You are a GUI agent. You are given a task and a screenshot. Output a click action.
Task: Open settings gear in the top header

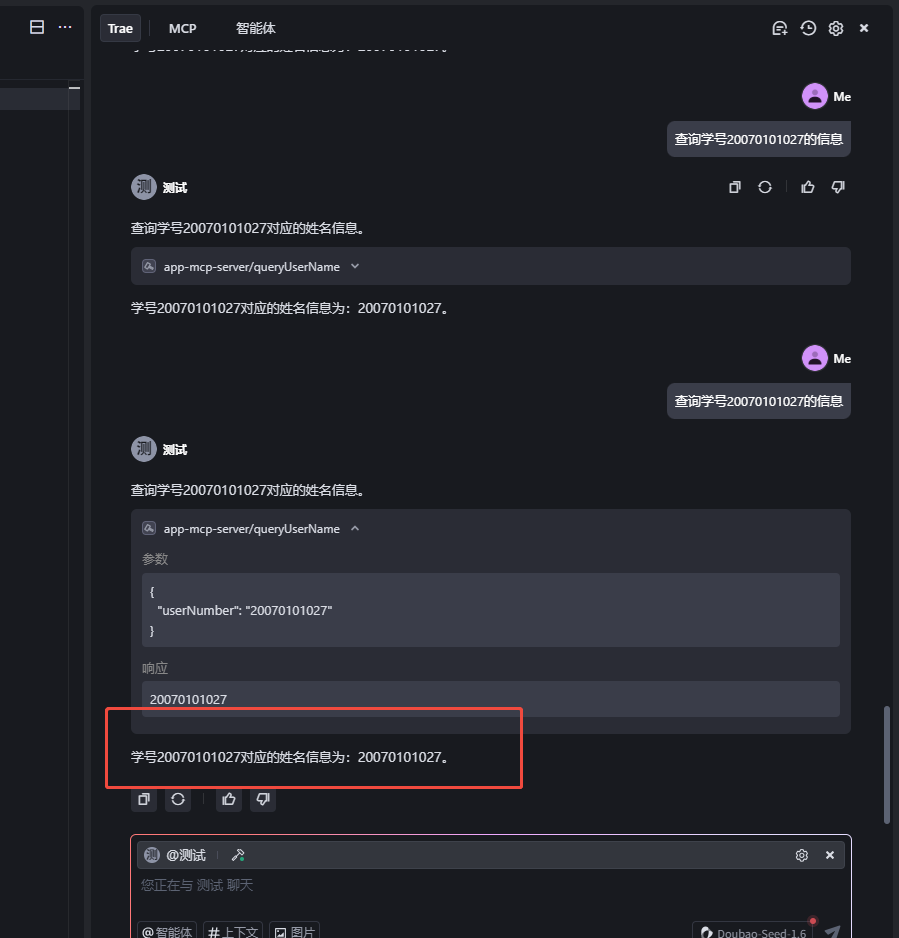tap(836, 28)
